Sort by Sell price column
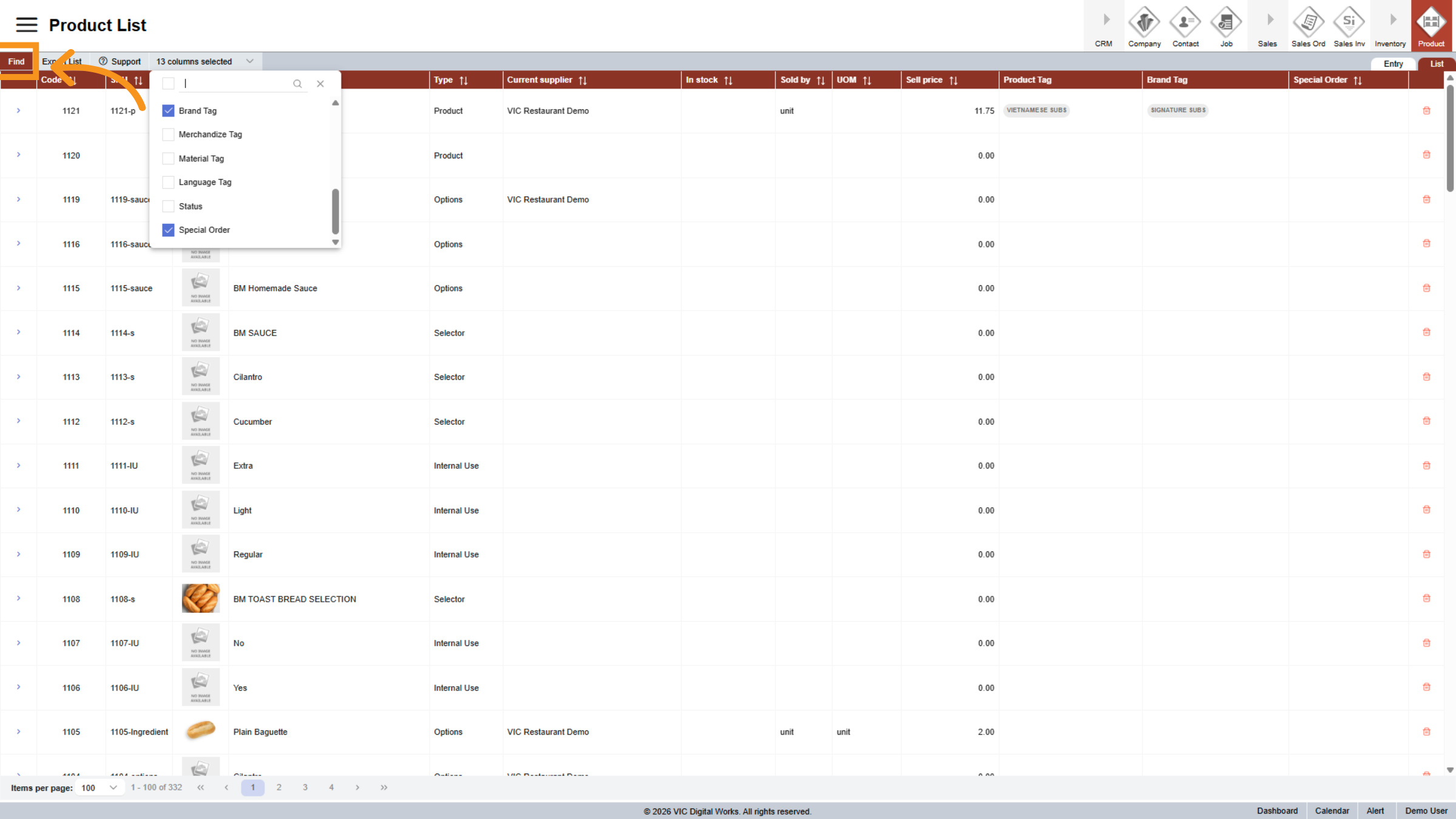 point(953,80)
